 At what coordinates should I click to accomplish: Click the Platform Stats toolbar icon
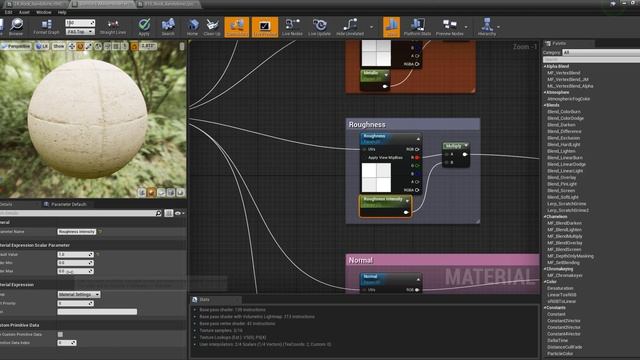(x=418, y=27)
